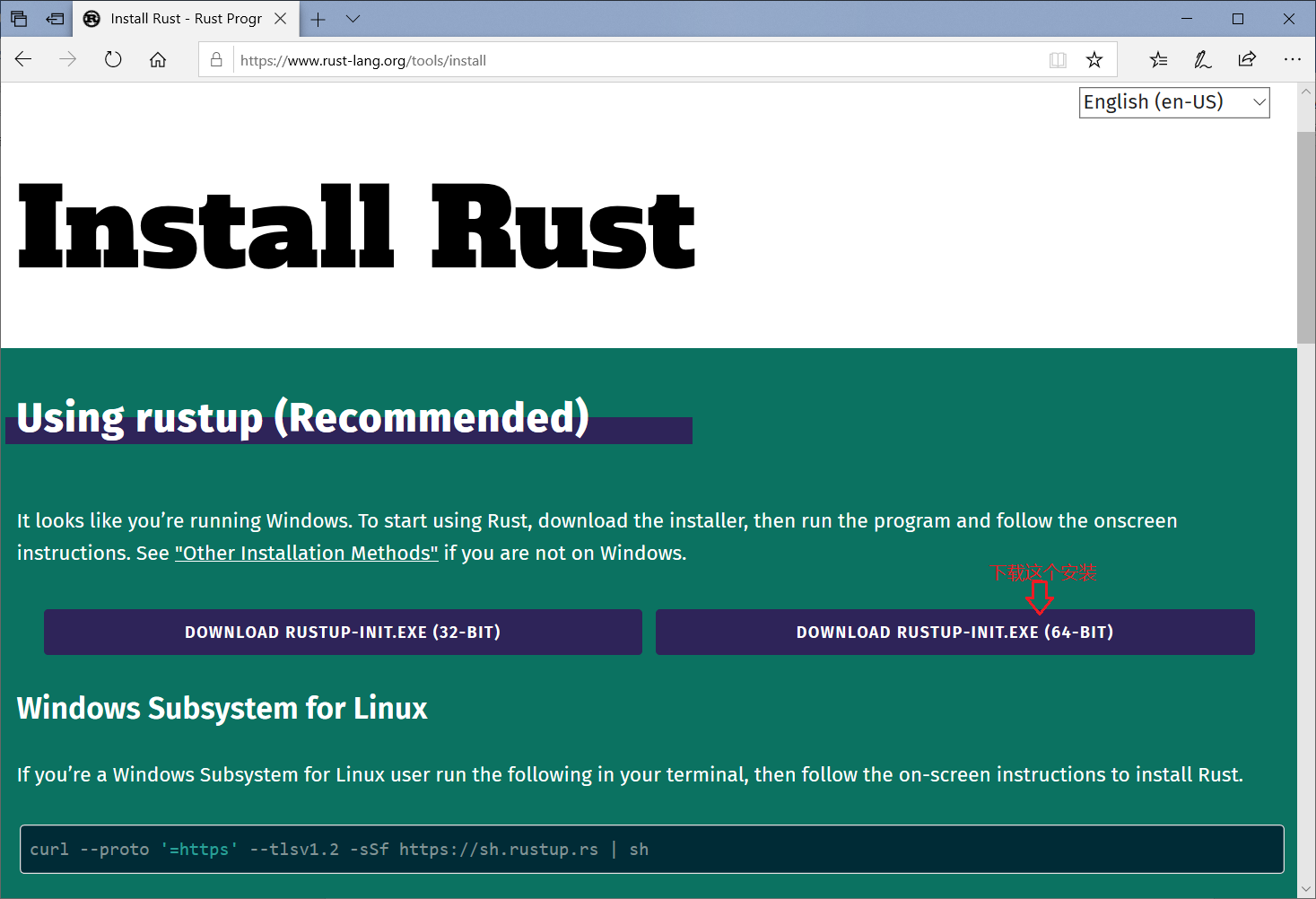Open the English (en-US) language dropdown
Viewport: 1316px width, 899px height.
pyautogui.click(x=1173, y=101)
